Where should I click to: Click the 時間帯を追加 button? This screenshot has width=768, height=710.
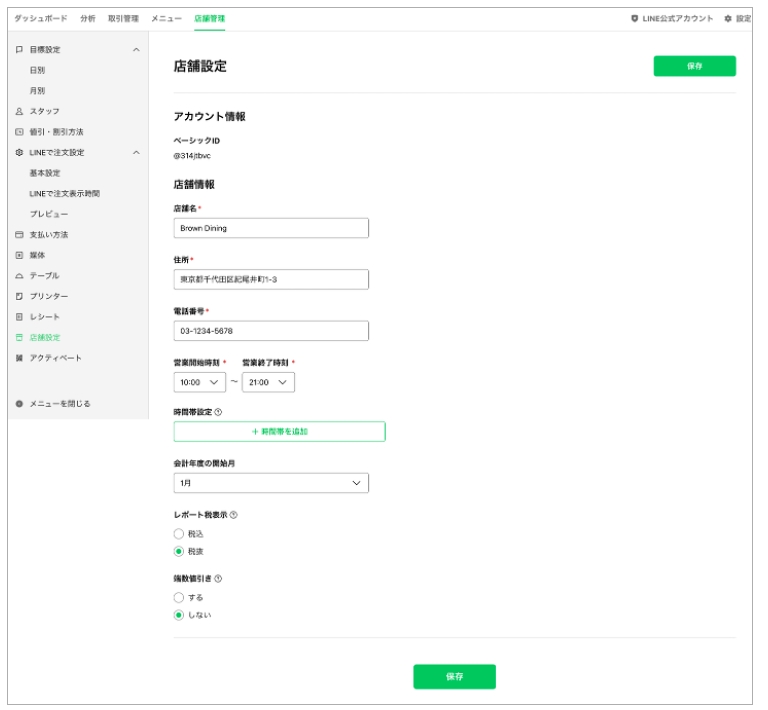click(x=280, y=431)
